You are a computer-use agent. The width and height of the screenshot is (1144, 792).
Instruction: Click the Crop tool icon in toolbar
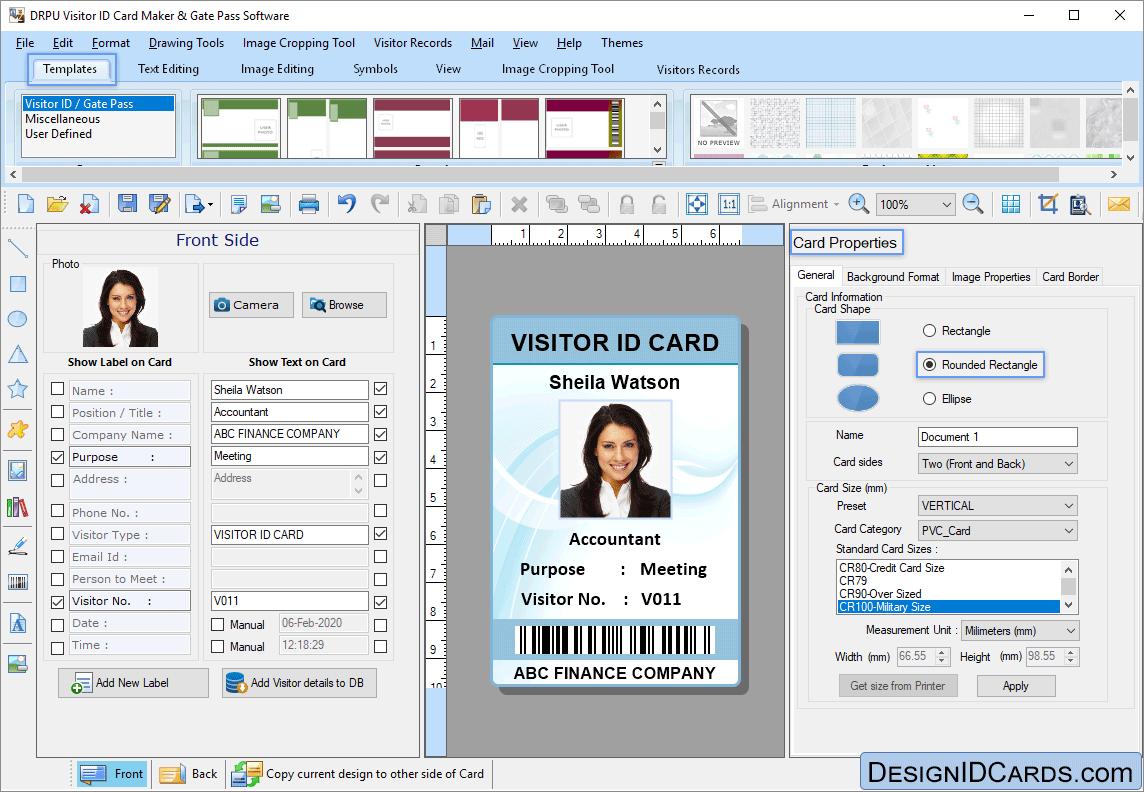[1048, 204]
